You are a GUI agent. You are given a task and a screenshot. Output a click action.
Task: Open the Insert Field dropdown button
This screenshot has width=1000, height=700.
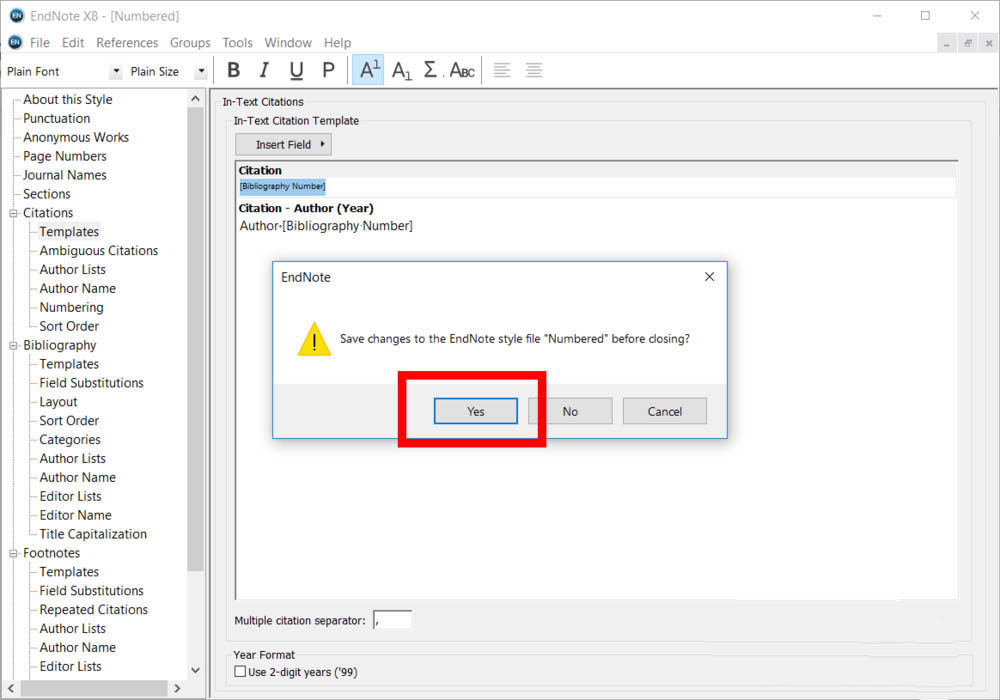coord(283,144)
